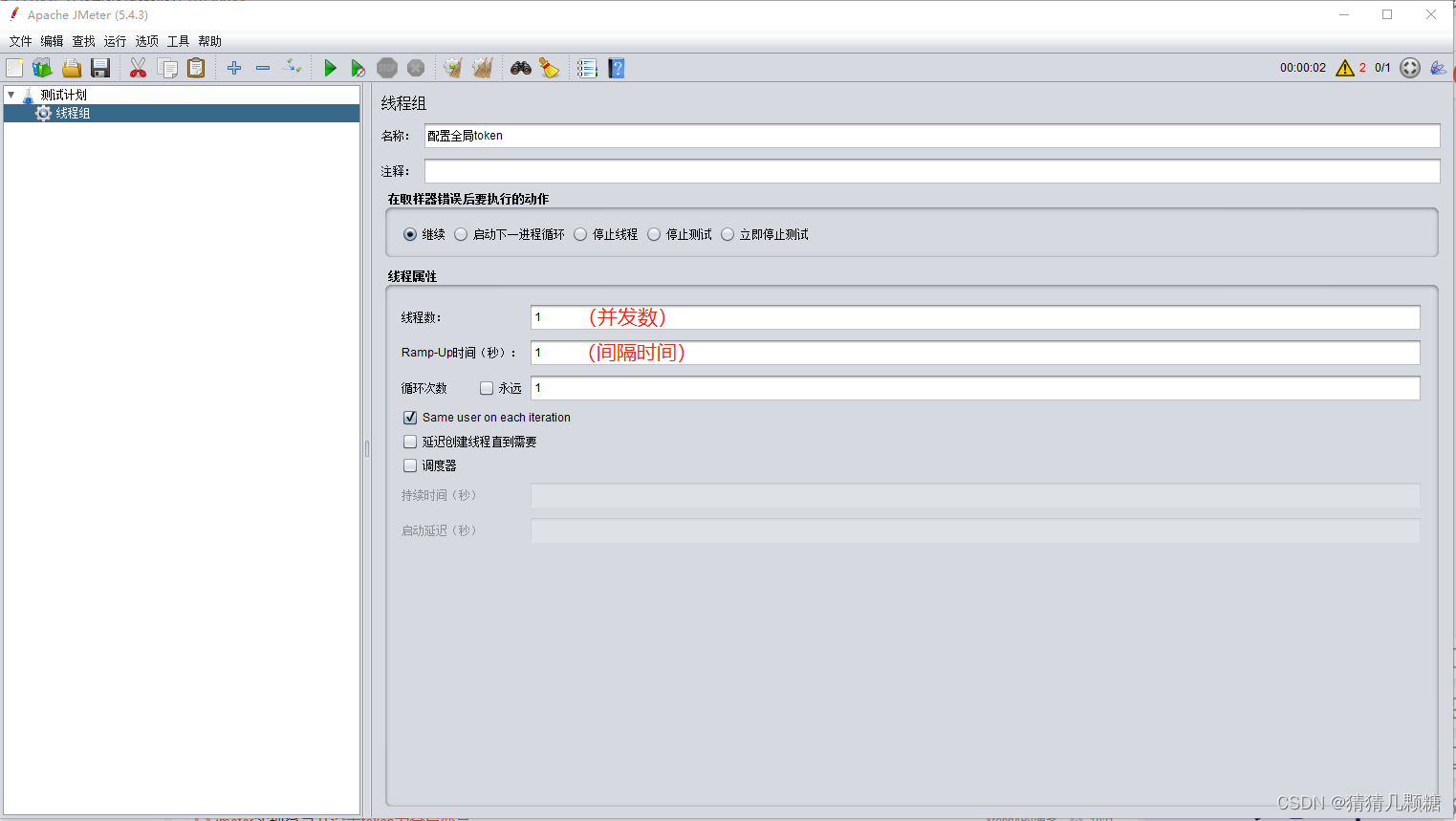Viewport: 1456px width, 821px height.
Task: Click the plus Expand All icon
Action: click(234, 68)
